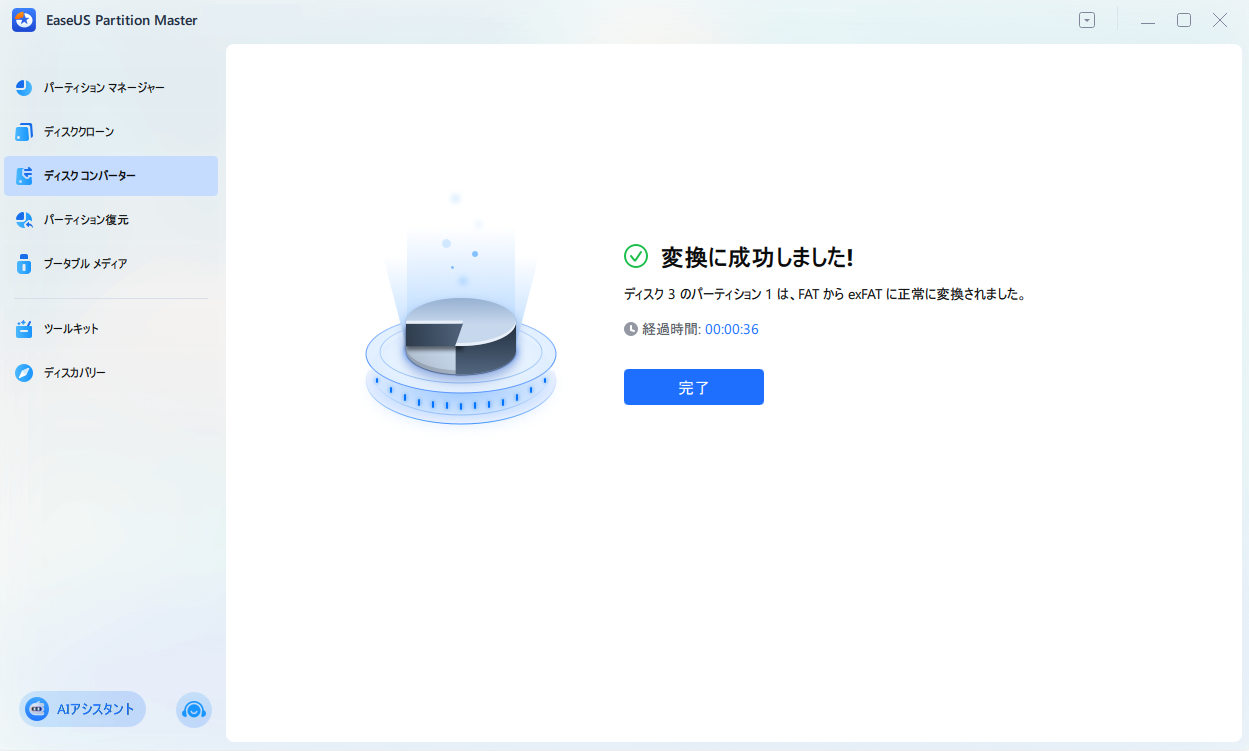Click the green success checkmark icon
Image resolution: width=1249 pixels, height=751 pixels.
tap(636, 257)
